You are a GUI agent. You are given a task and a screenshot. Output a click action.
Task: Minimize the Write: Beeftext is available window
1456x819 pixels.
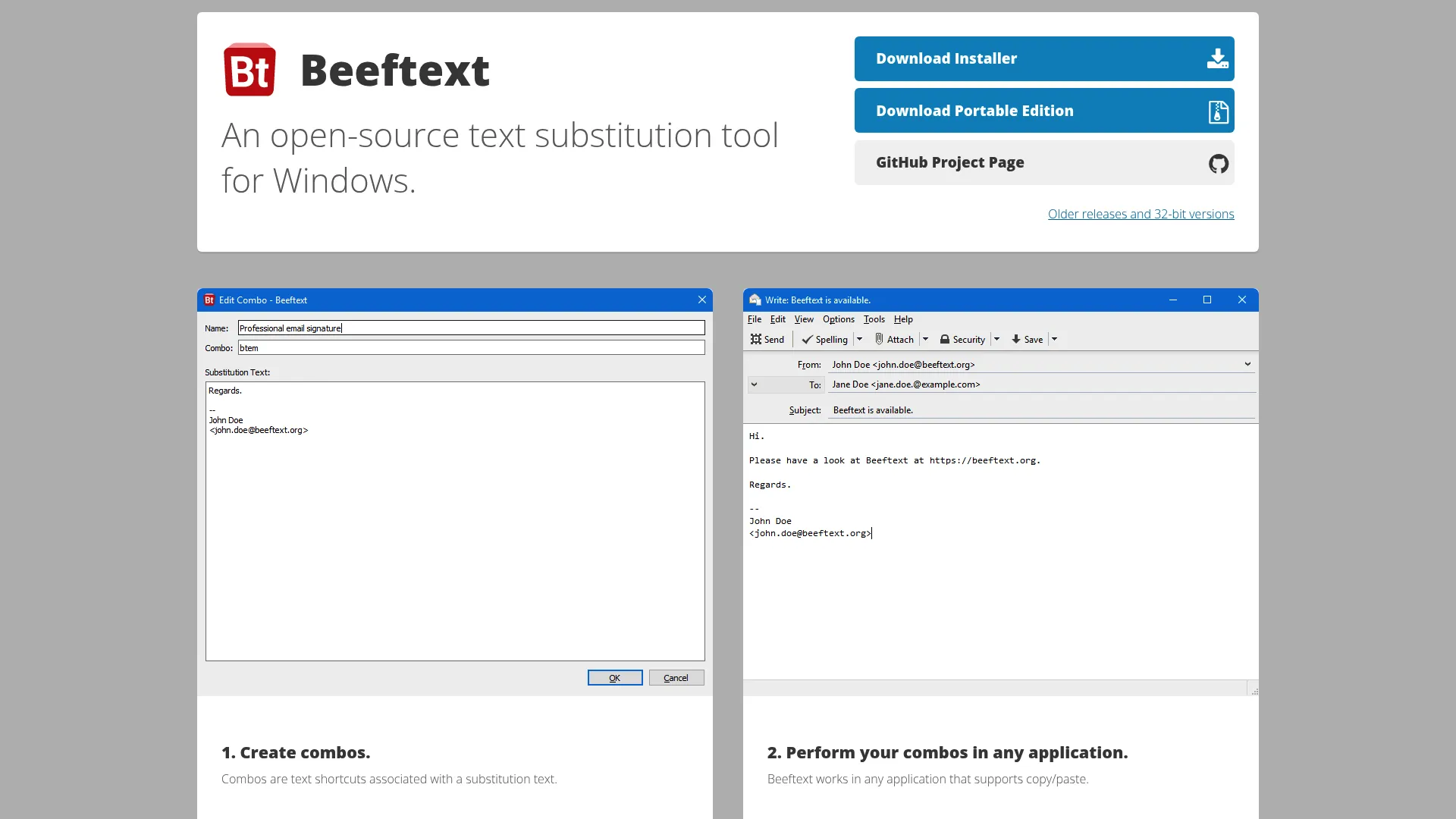1173,300
